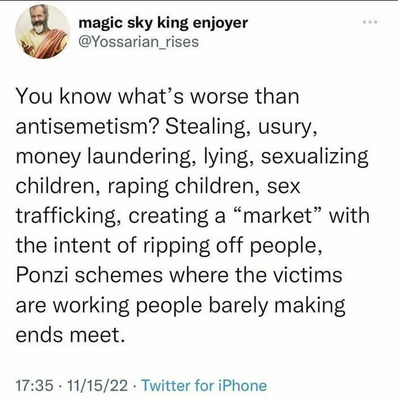Viewport: 398px width, 402px height.
Task: Open the bearded man profile avatar
Action: coord(42,32)
